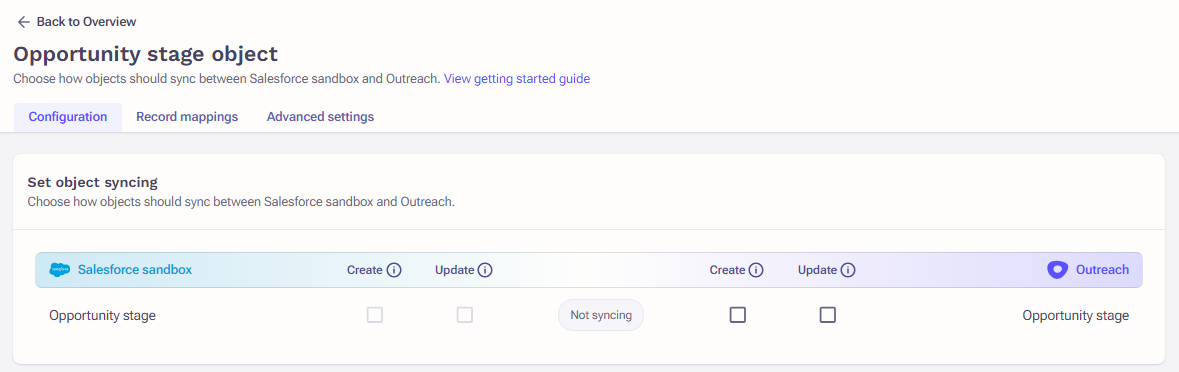Click info icon beside Salesforce Create
1179x372 pixels.
pyautogui.click(x=394, y=270)
